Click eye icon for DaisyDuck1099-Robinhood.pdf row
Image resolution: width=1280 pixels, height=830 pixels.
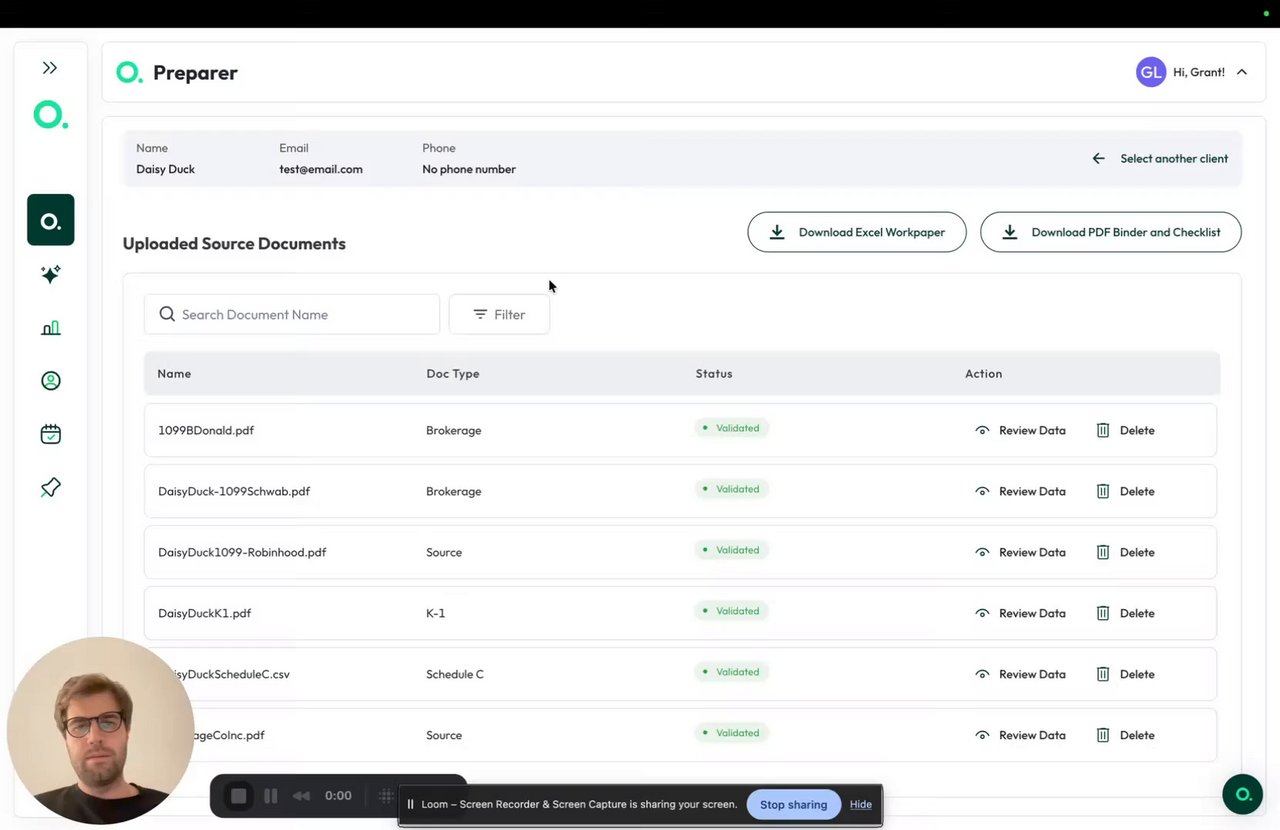pos(982,552)
